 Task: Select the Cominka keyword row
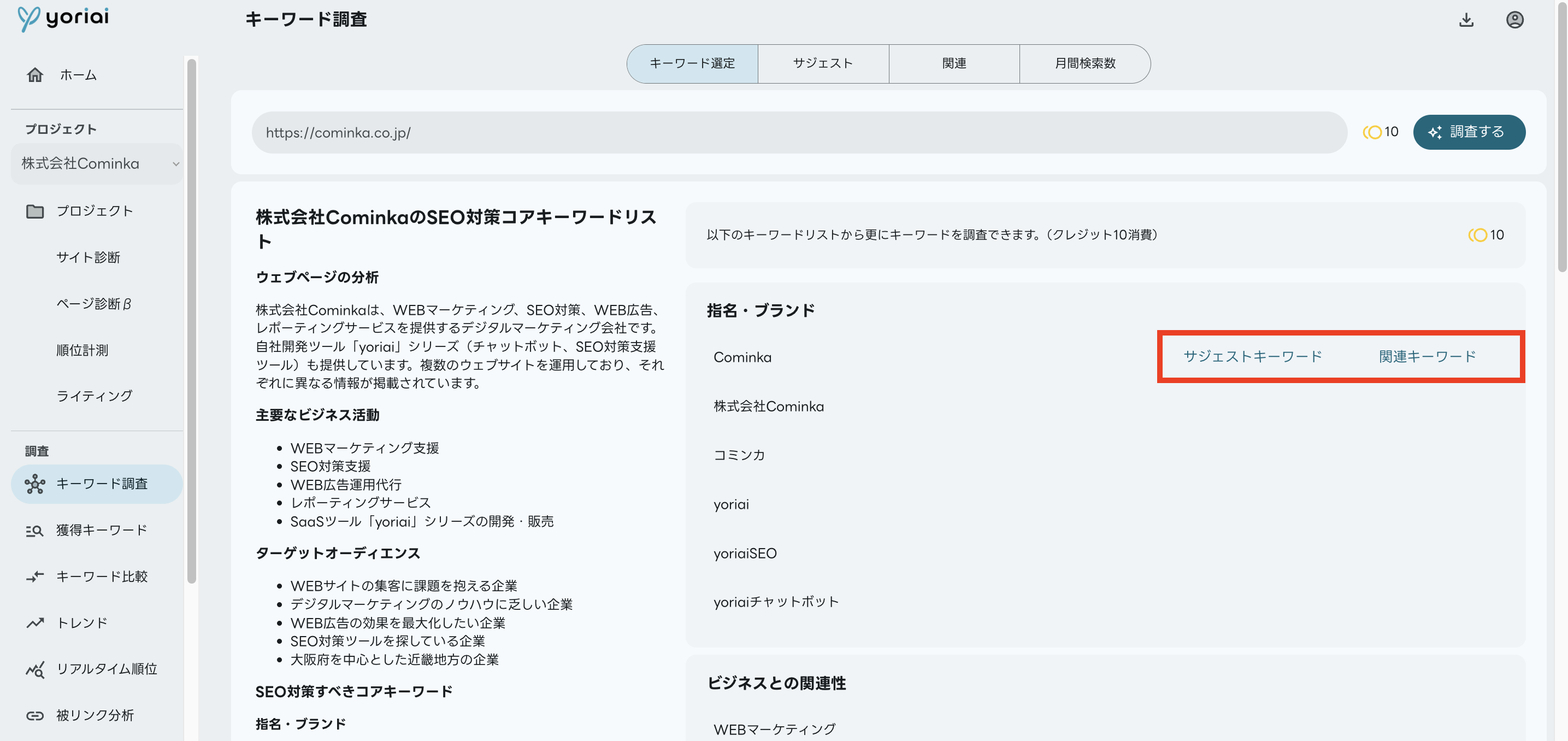coord(1105,357)
